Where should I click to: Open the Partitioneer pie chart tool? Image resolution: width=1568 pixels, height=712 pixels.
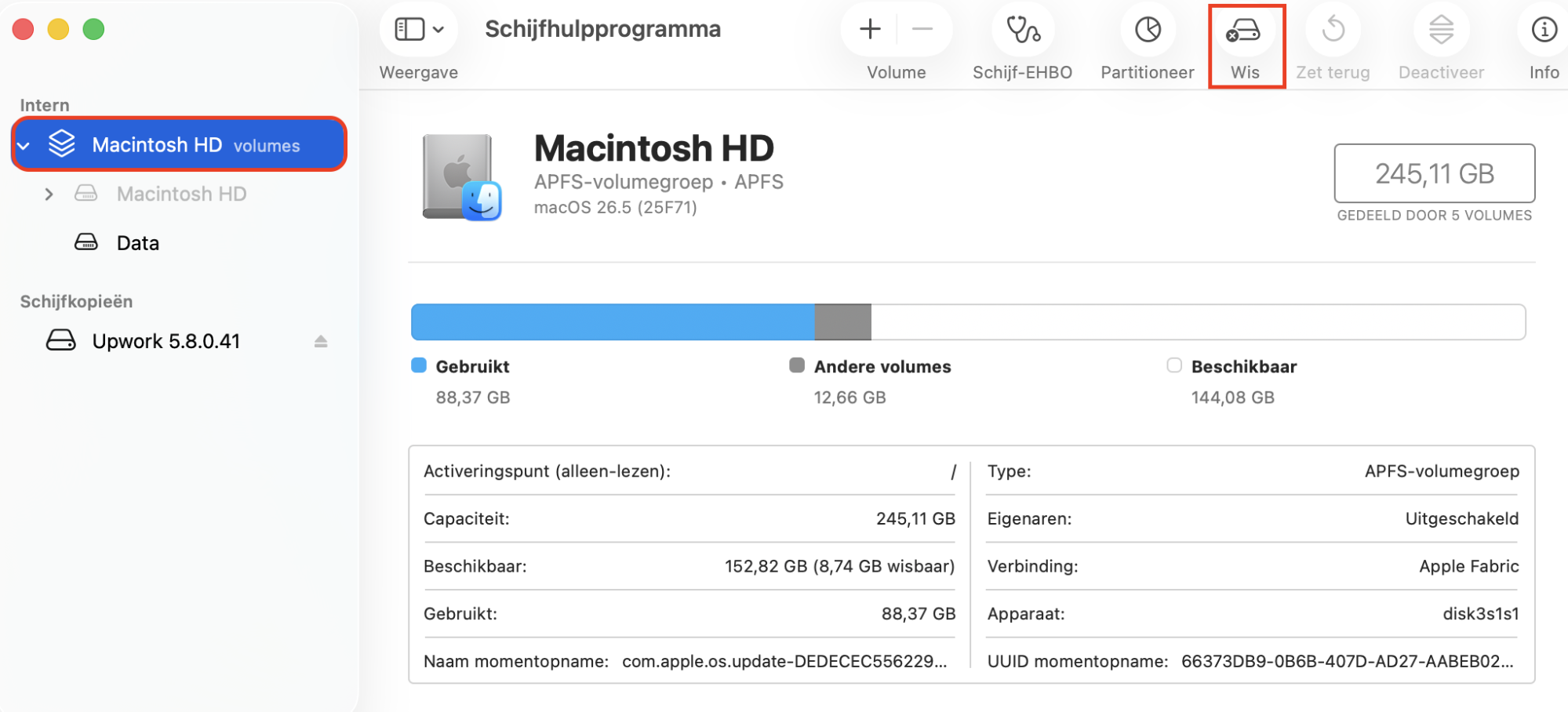(1148, 30)
